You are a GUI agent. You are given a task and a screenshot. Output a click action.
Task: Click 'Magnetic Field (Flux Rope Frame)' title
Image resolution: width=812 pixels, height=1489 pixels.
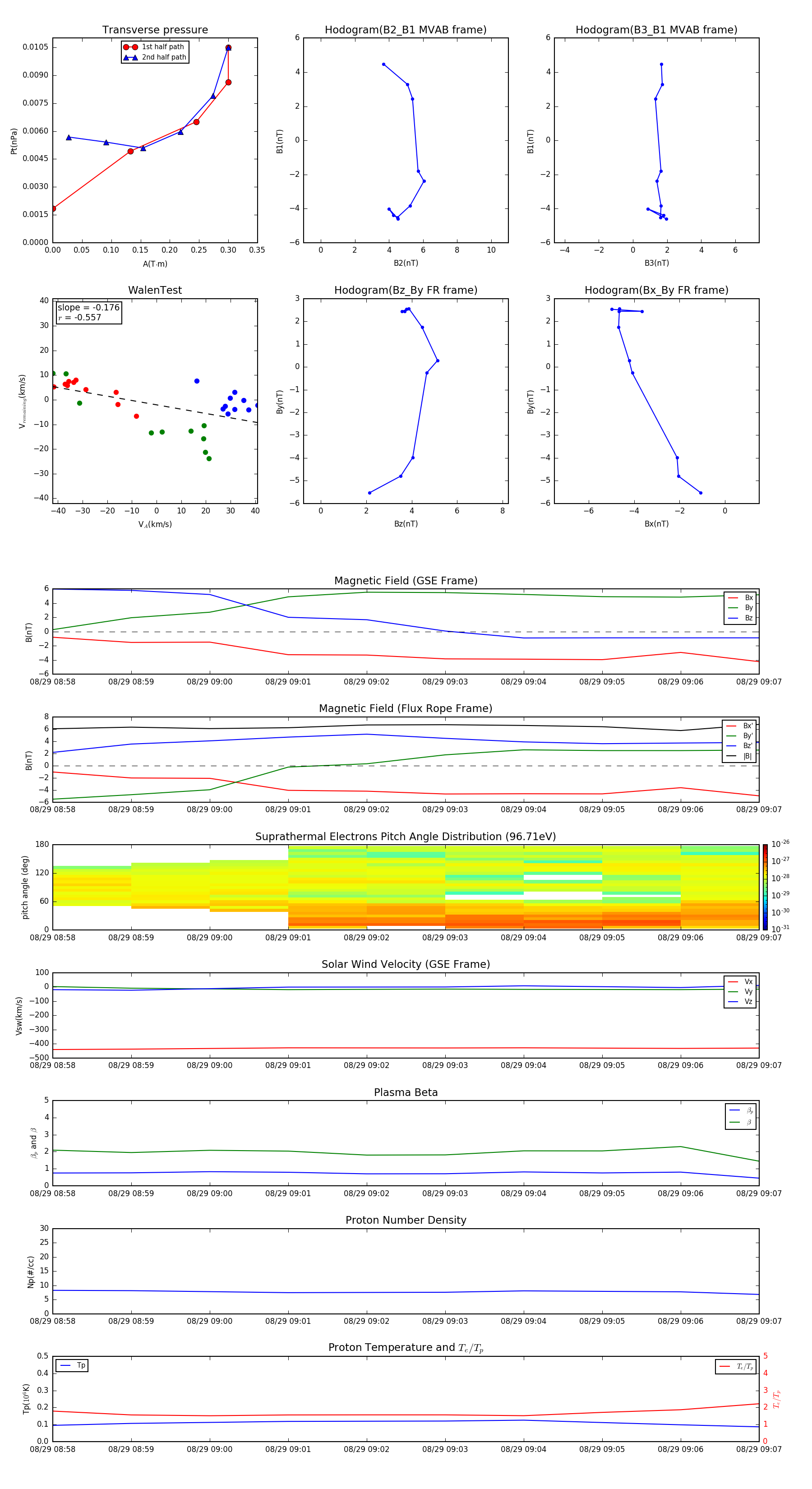[x=406, y=709]
